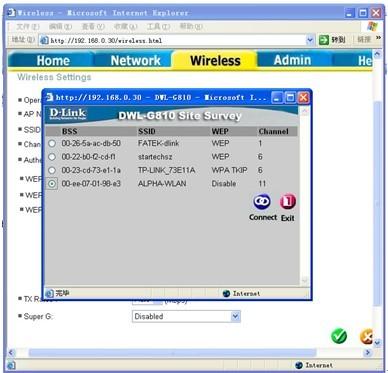Select the ALPHA-WLAN radio button
This screenshot has height=373, width=388.
[52, 184]
